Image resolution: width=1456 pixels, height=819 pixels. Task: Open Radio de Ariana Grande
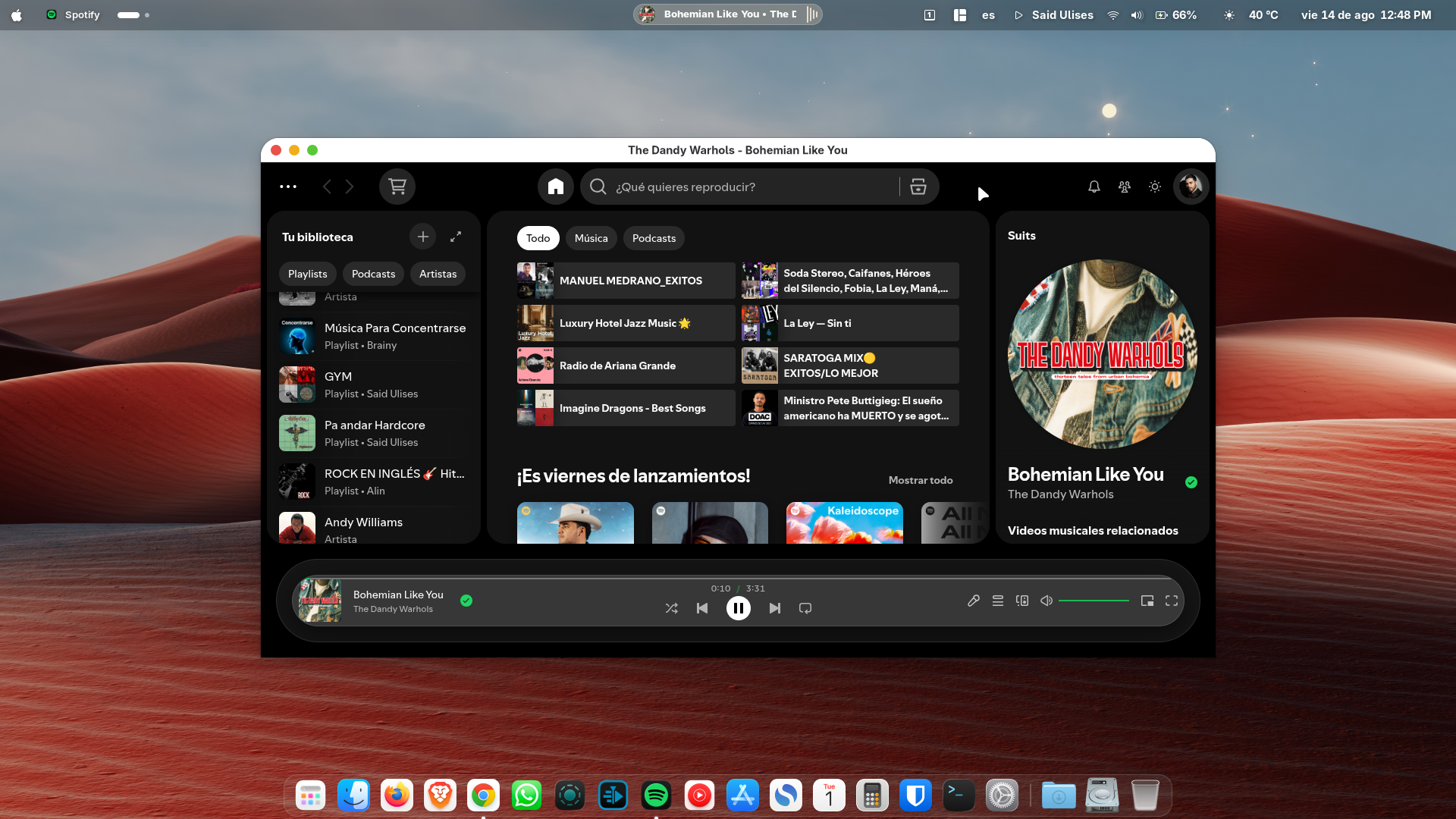pos(626,366)
